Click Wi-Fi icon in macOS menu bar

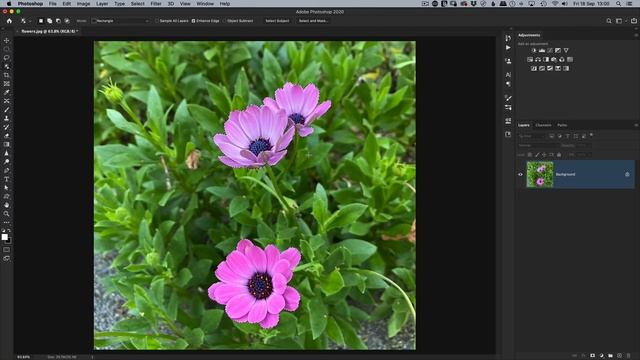555,4
